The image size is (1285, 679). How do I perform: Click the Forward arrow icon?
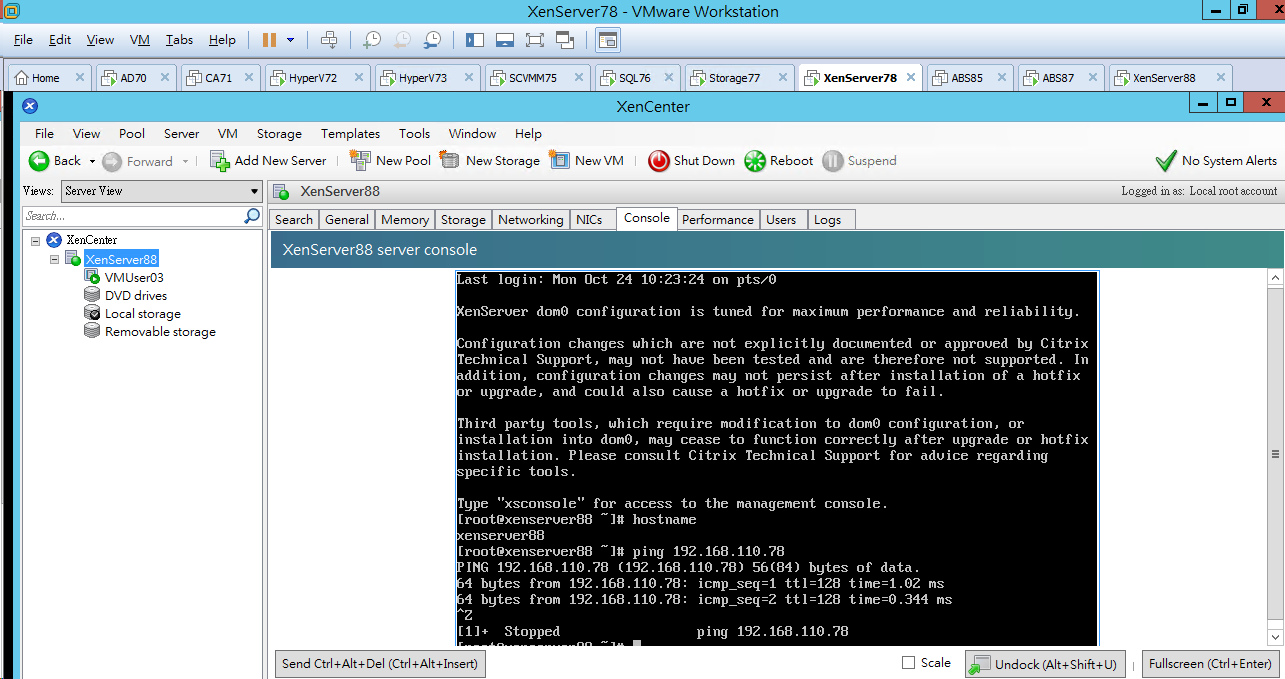tap(112, 161)
